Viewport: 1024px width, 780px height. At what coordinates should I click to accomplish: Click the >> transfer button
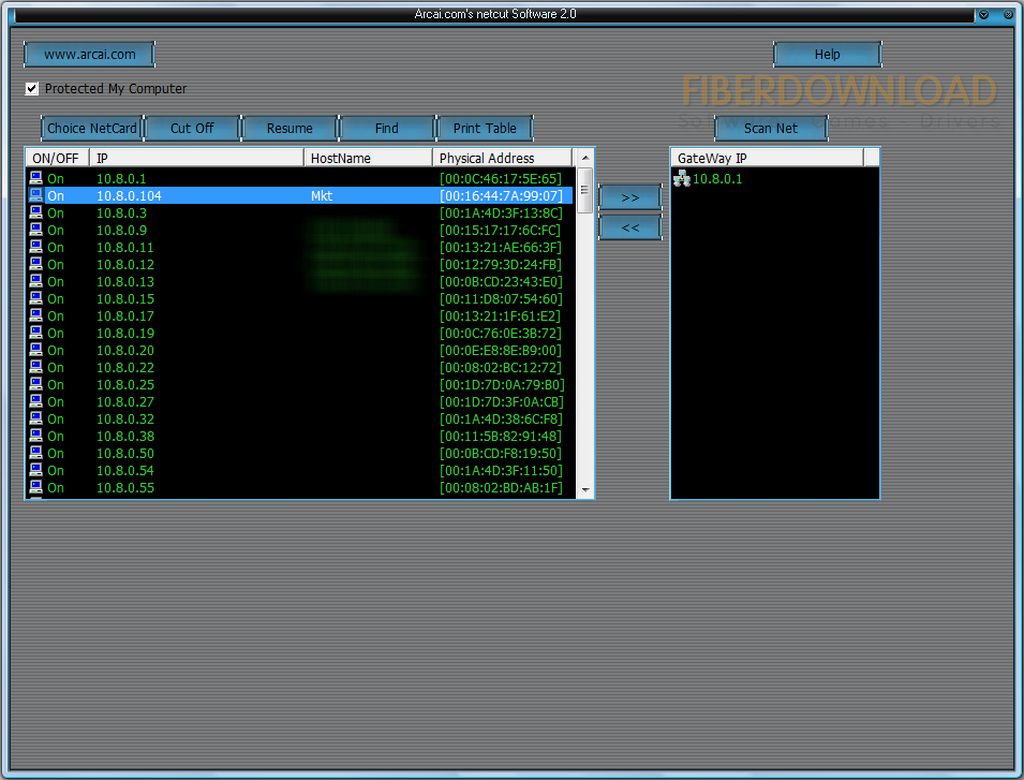pos(630,198)
